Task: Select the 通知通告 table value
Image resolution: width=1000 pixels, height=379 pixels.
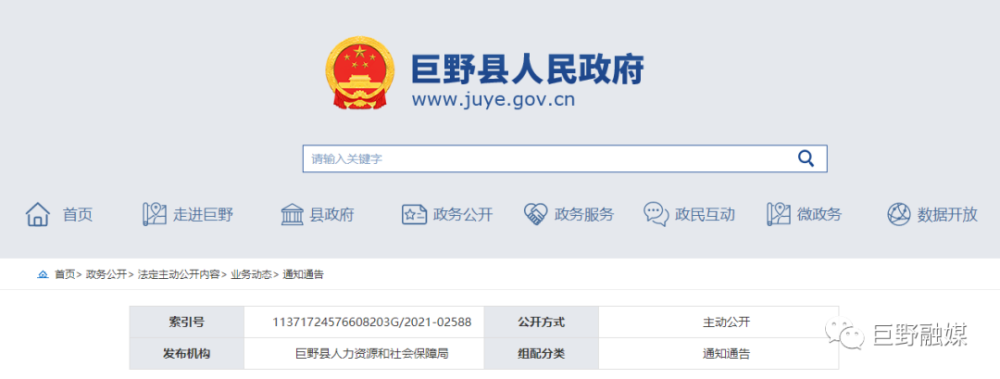Action: pos(726,353)
